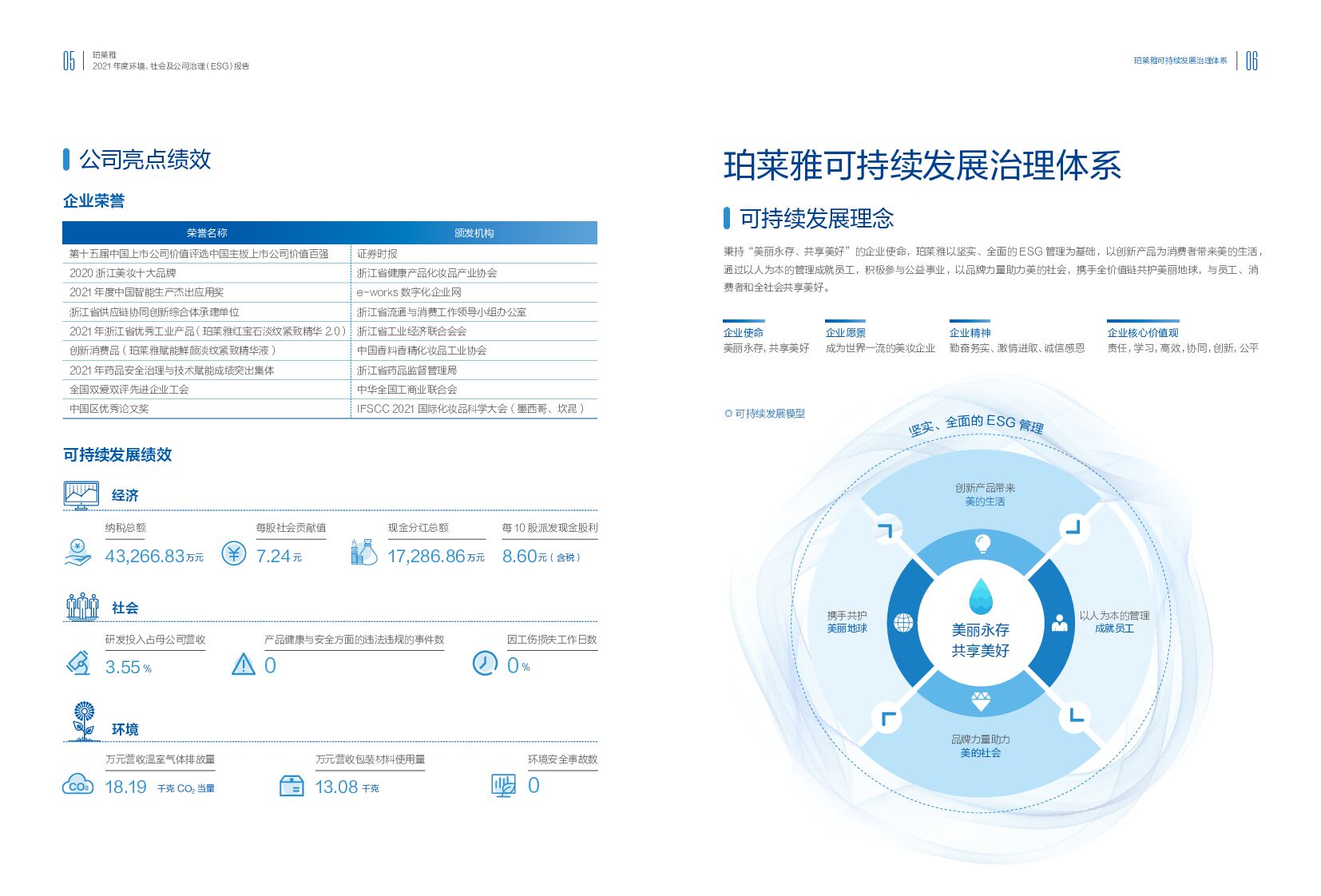Click the 17,286.86 dividend value

click(x=436, y=557)
